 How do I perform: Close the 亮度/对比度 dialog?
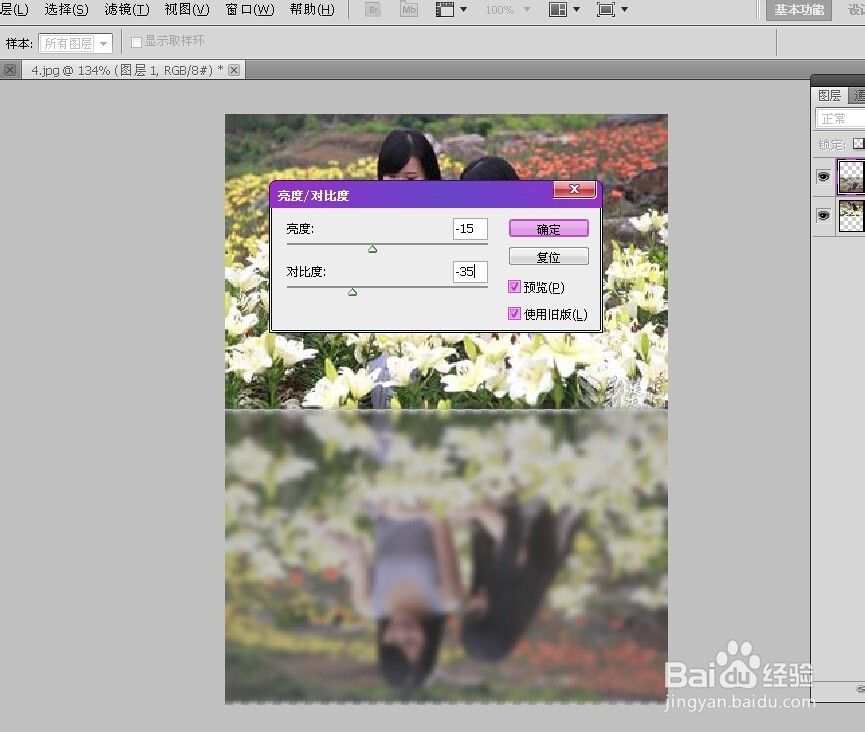point(574,189)
